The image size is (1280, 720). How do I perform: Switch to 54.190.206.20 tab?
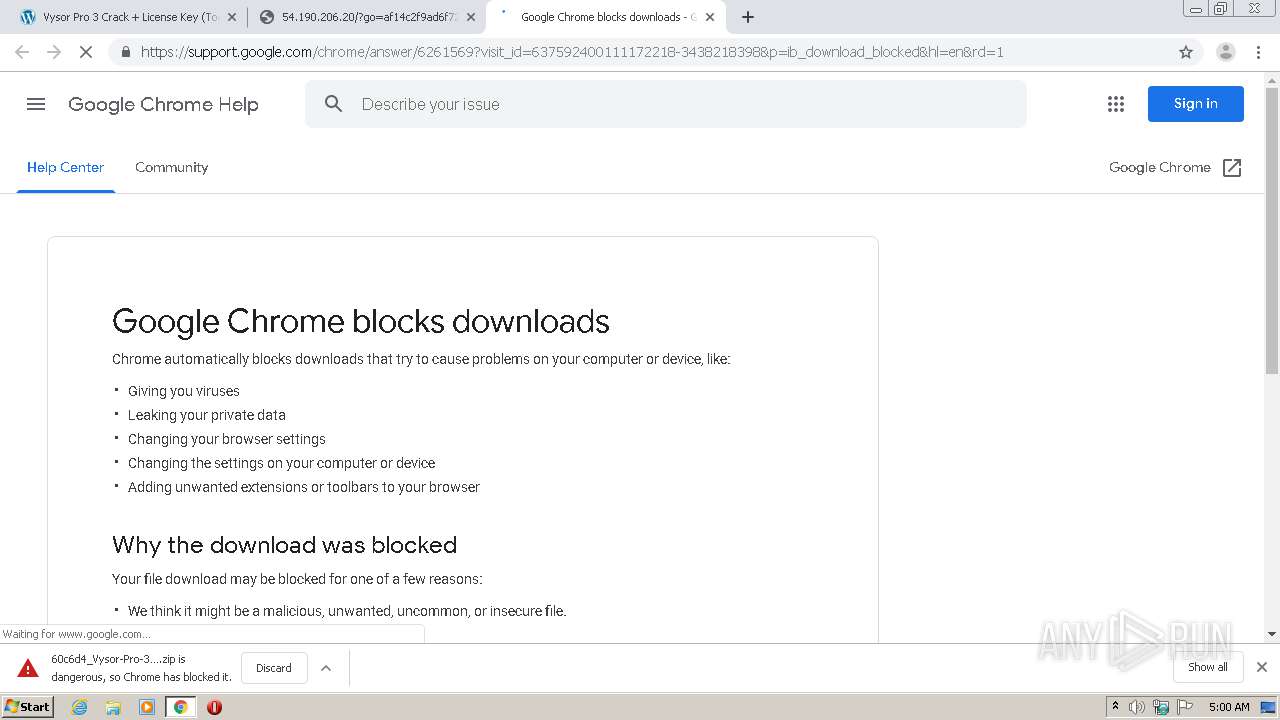368,17
